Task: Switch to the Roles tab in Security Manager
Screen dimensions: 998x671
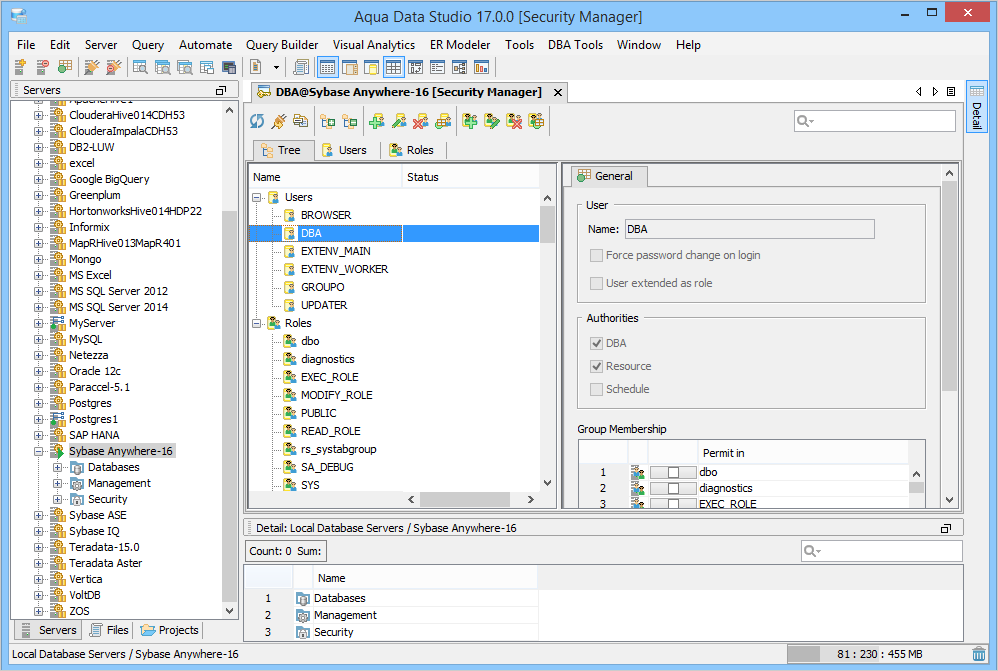Action: point(412,150)
